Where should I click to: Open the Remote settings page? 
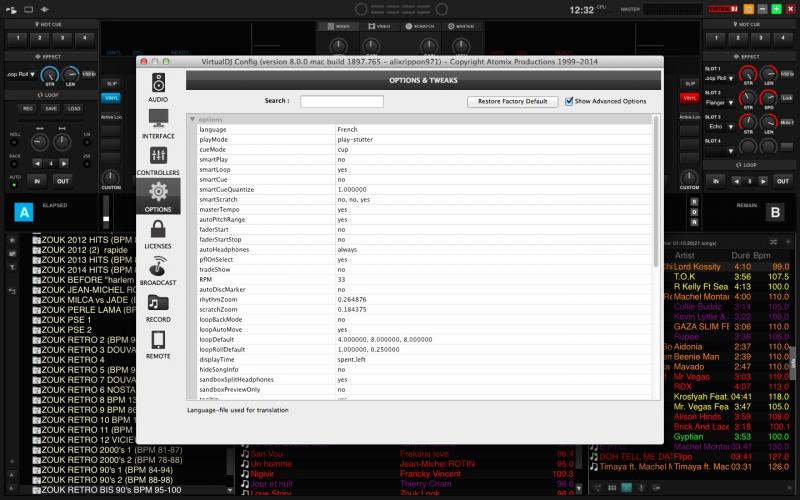point(158,344)
